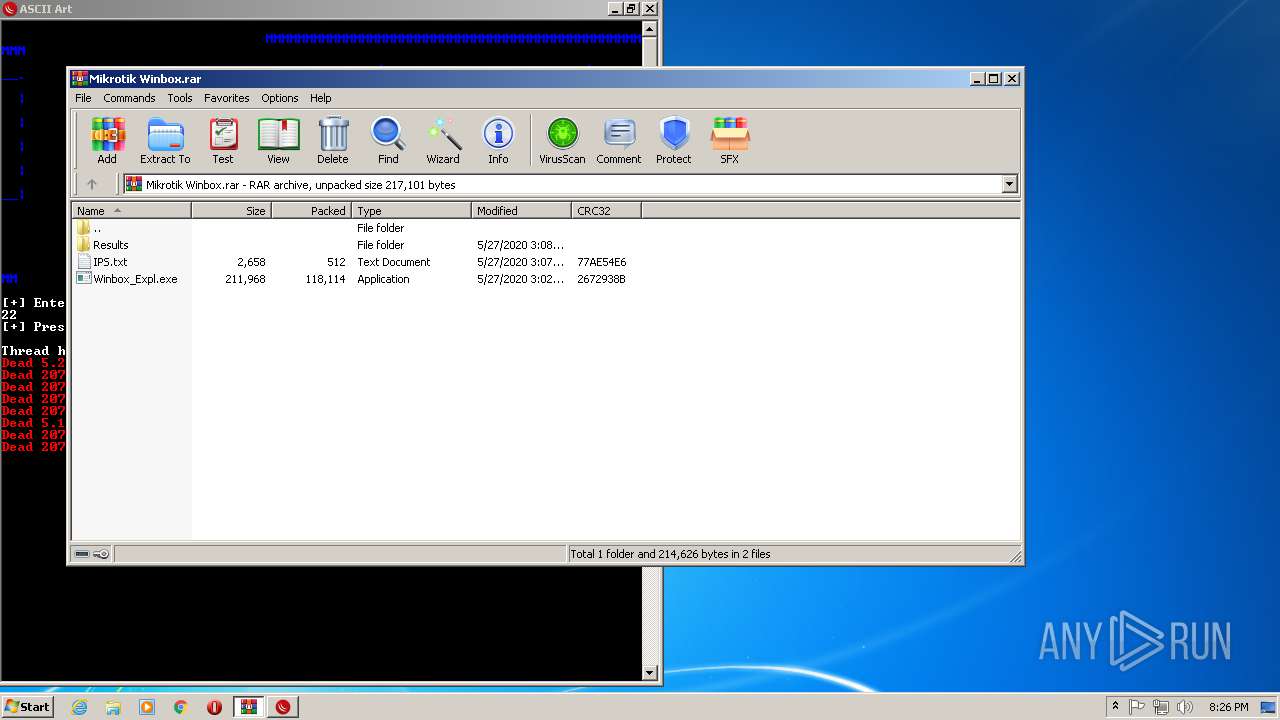Open the Tools menu
1280x720 pixels.
click(x=180, y=98)
